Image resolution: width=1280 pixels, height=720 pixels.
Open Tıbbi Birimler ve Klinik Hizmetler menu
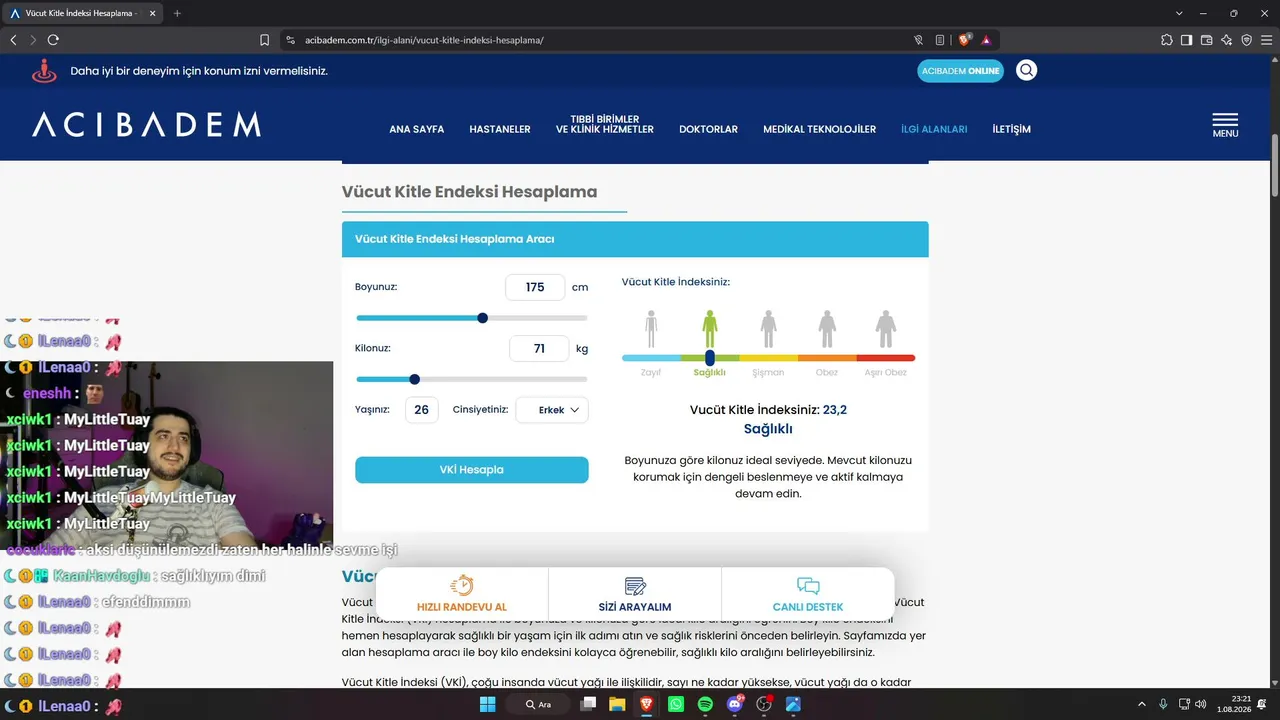coord(605,124)
